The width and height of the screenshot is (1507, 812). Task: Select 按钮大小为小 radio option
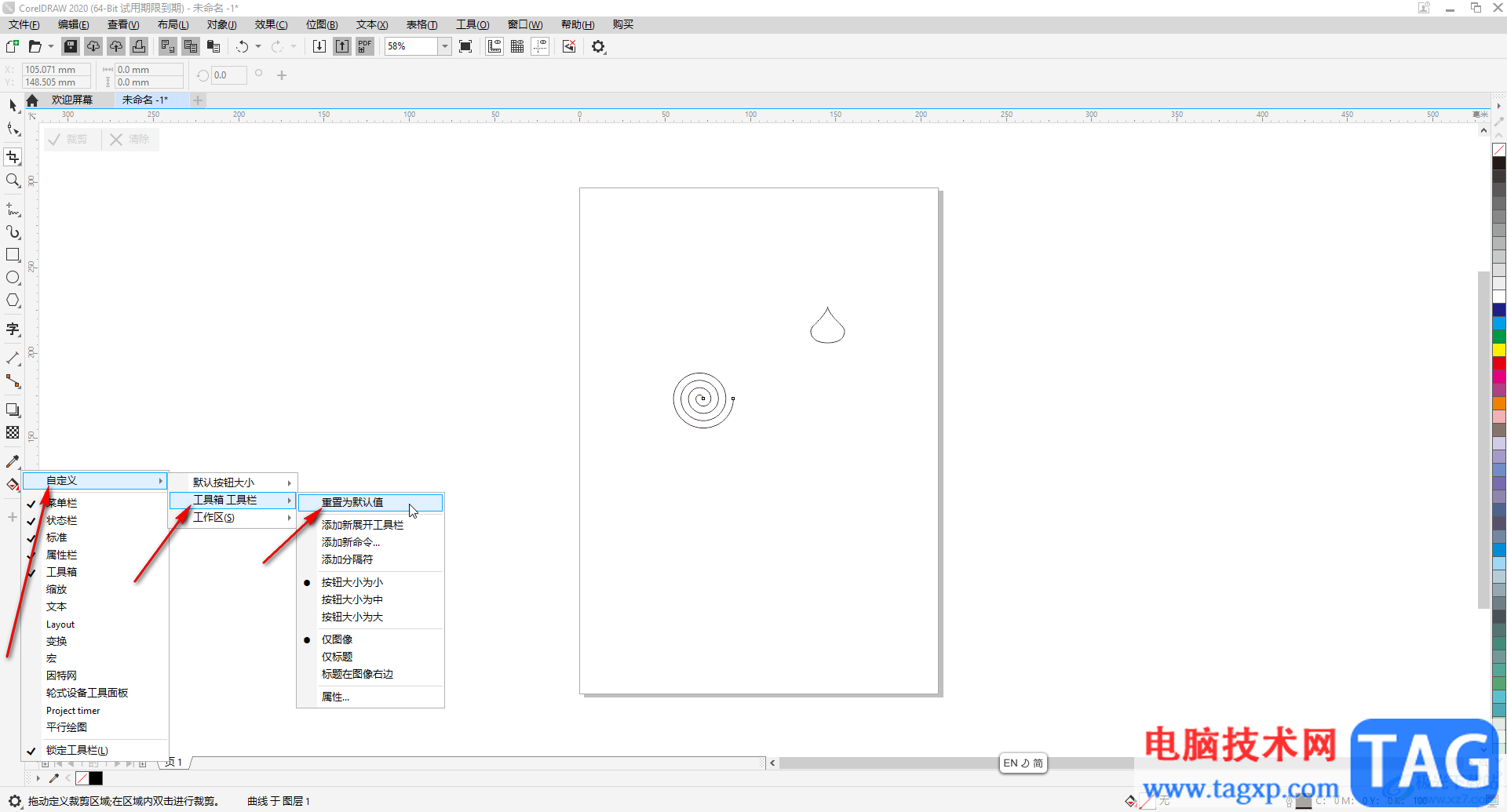click(x=370, y=582)
